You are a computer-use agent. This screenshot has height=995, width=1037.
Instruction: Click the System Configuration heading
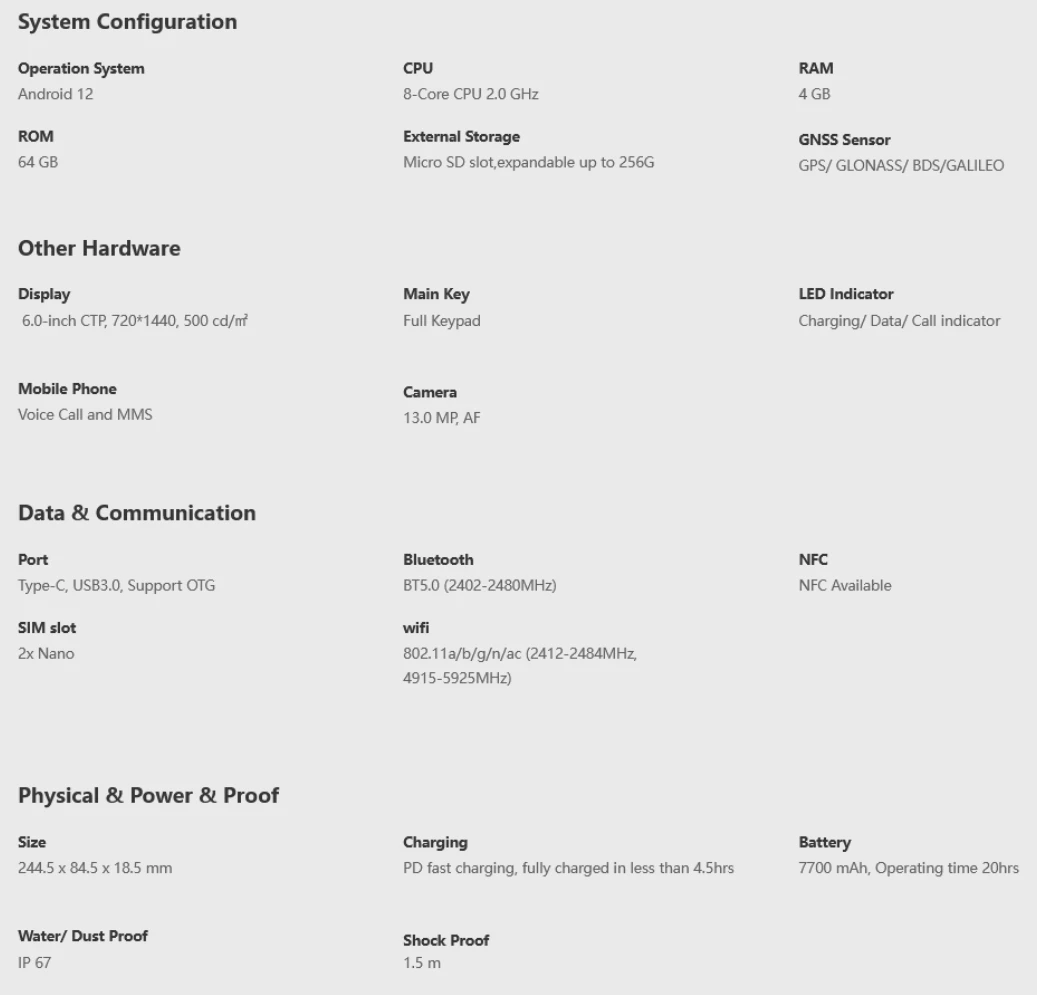[127, 21]
